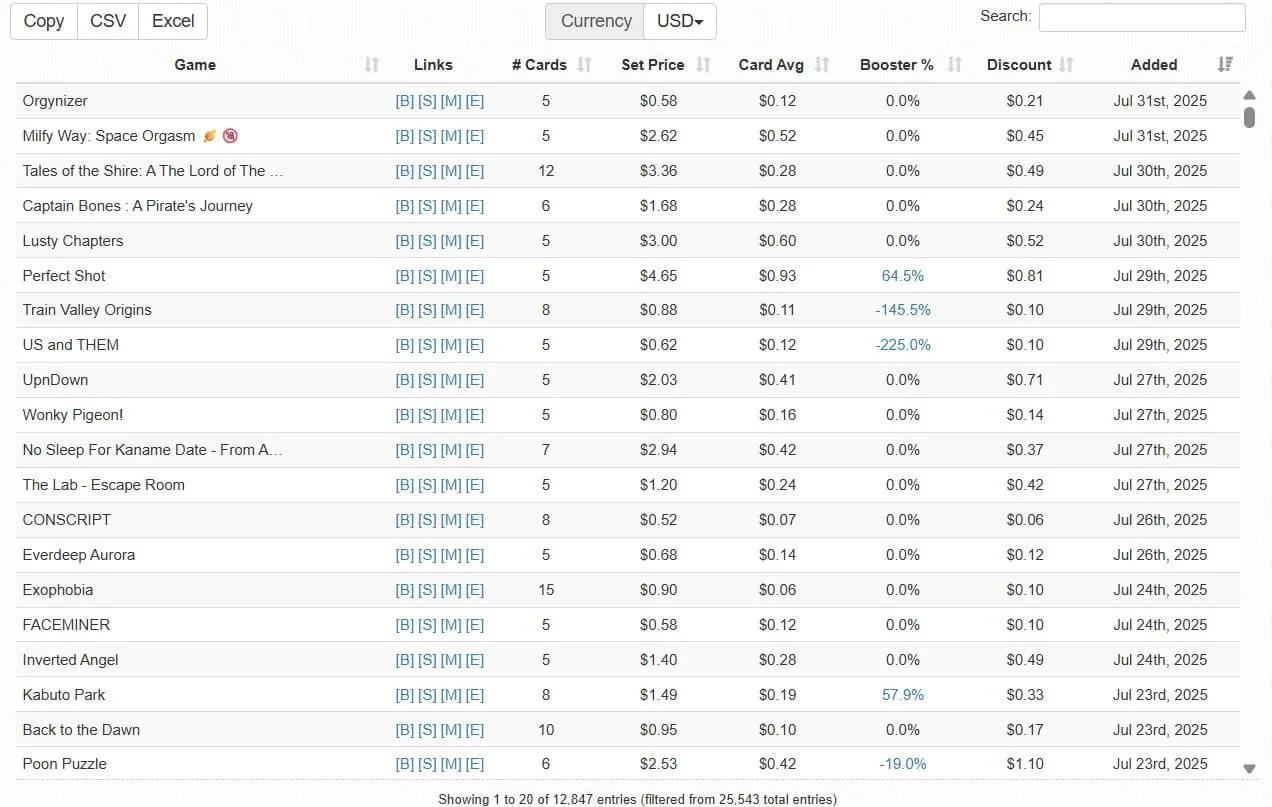Select Tales of the Shire game name
Image resolution: width=1272 pixels, height=807 pixels.
click(x=153, y=171)
